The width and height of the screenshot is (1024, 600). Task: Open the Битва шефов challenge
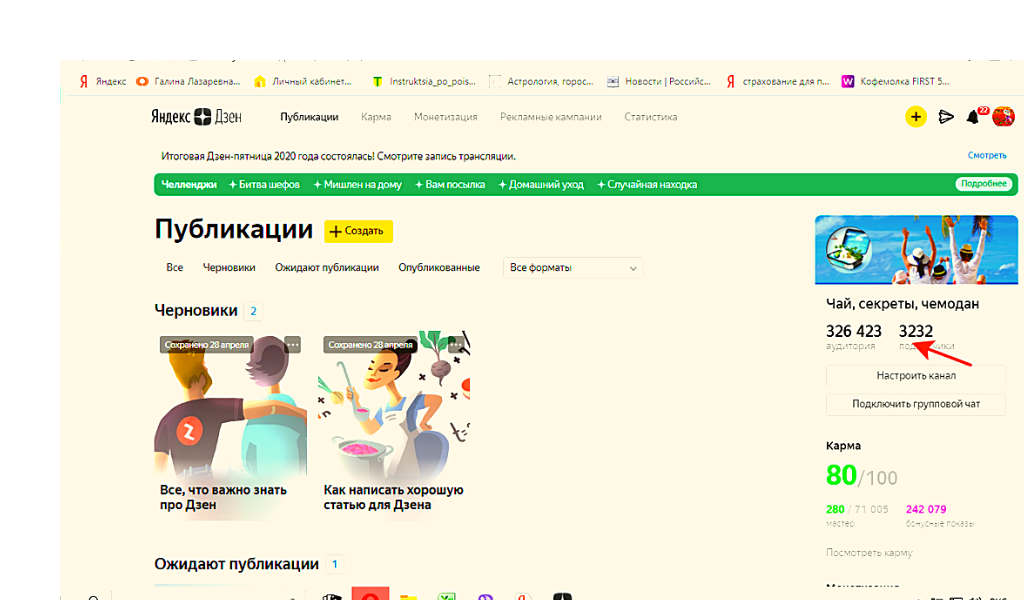264,185
